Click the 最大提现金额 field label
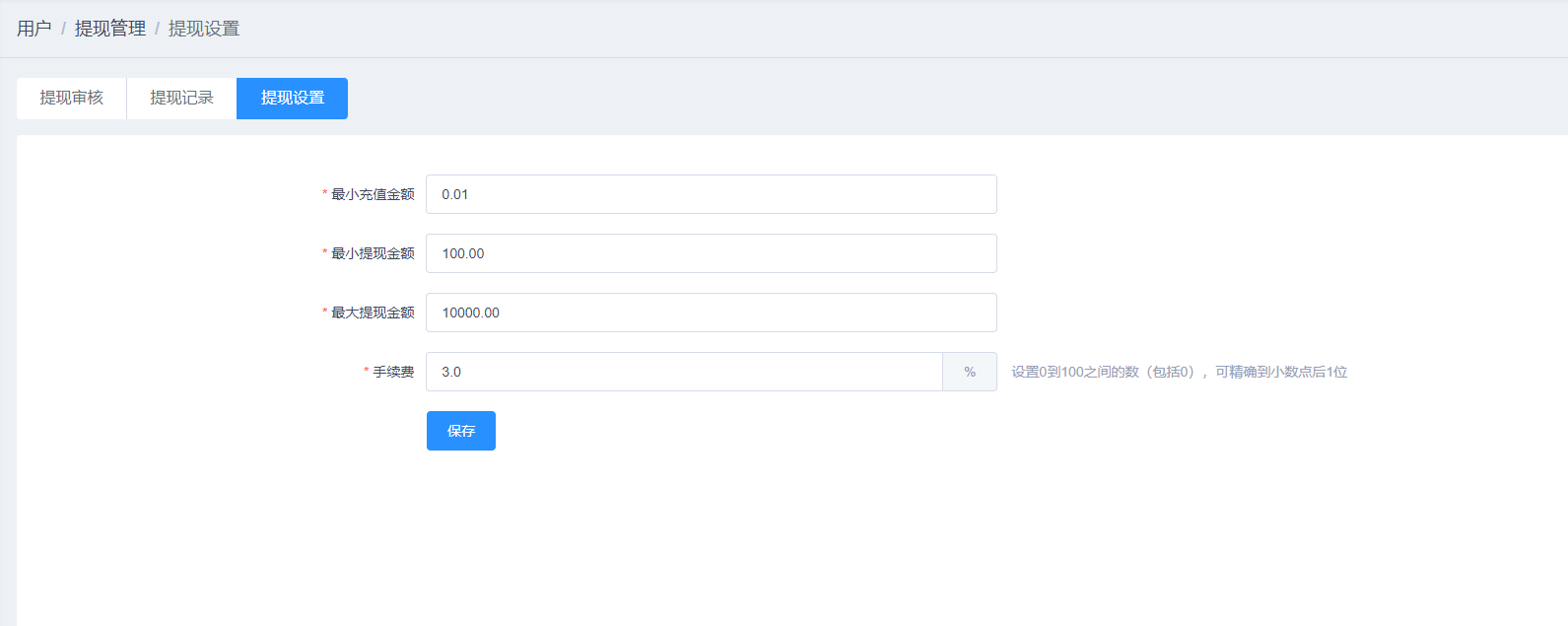The height and width of the screenshot is (626, 1568). click(373, 313)
